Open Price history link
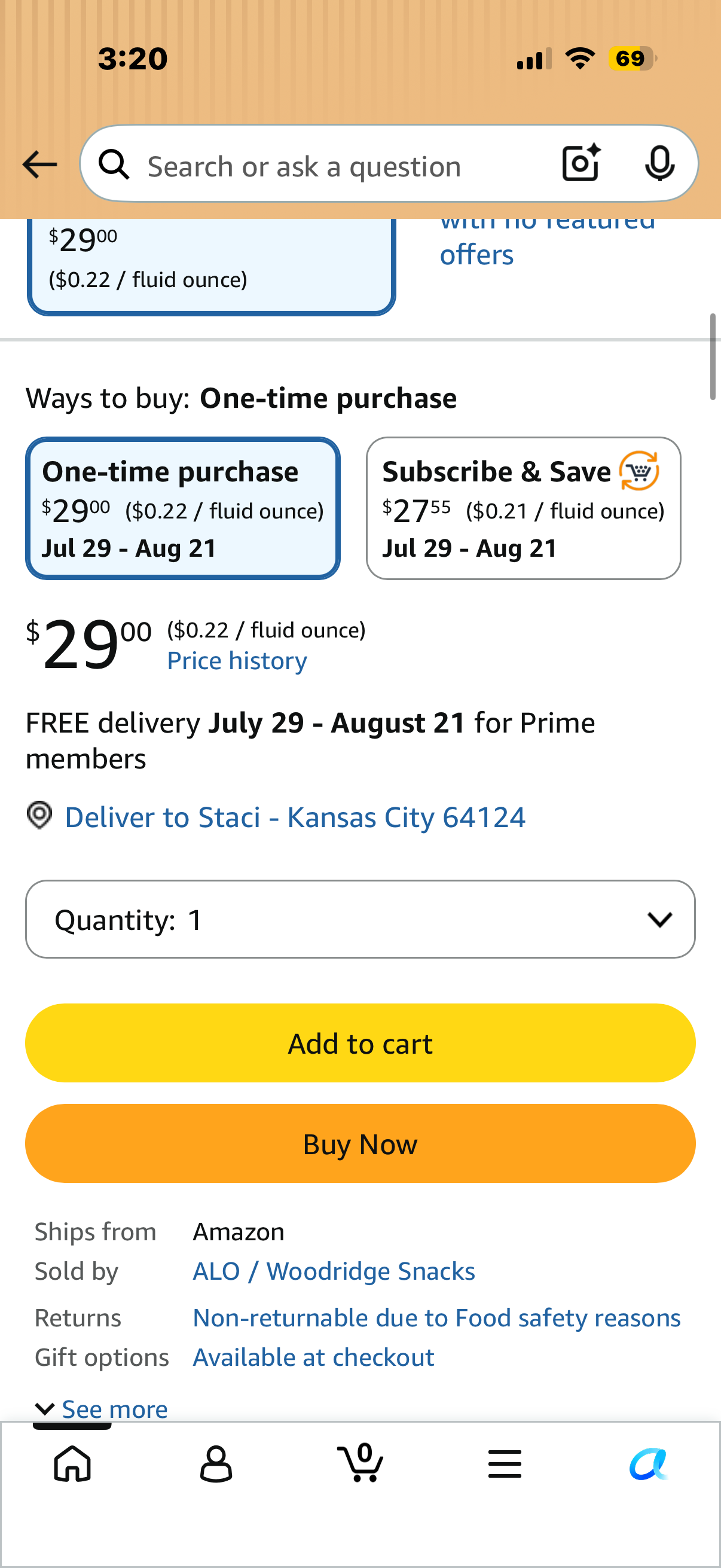The height and width of the screenshot is (1568, 721). pyautogui.click(x=237, y=661)
